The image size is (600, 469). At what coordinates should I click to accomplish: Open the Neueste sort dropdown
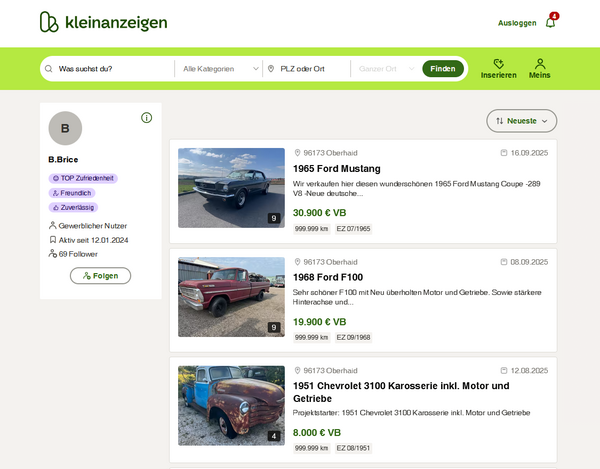(x=522, y=121)
